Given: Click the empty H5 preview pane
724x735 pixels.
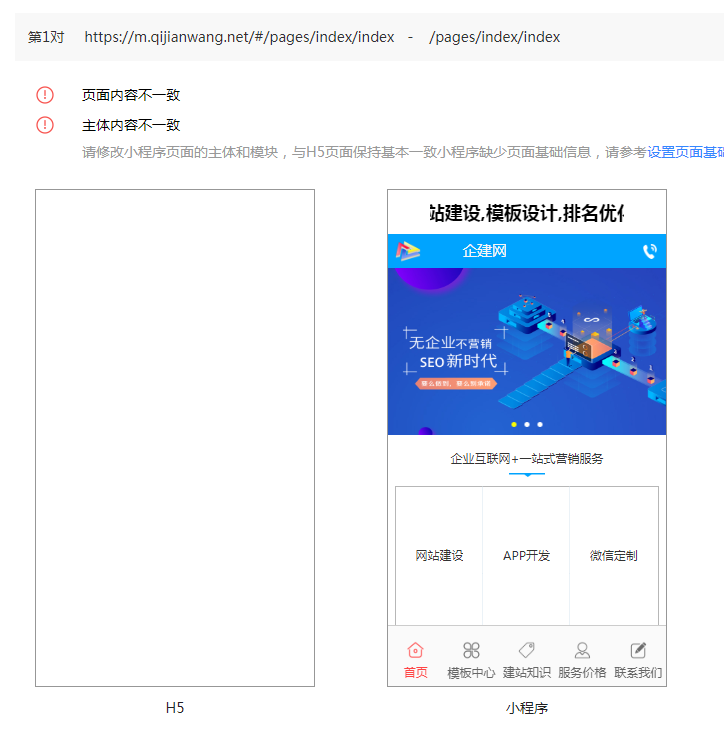Looking at the screenshot, I should pyautogui.click(x=175, y=438).
